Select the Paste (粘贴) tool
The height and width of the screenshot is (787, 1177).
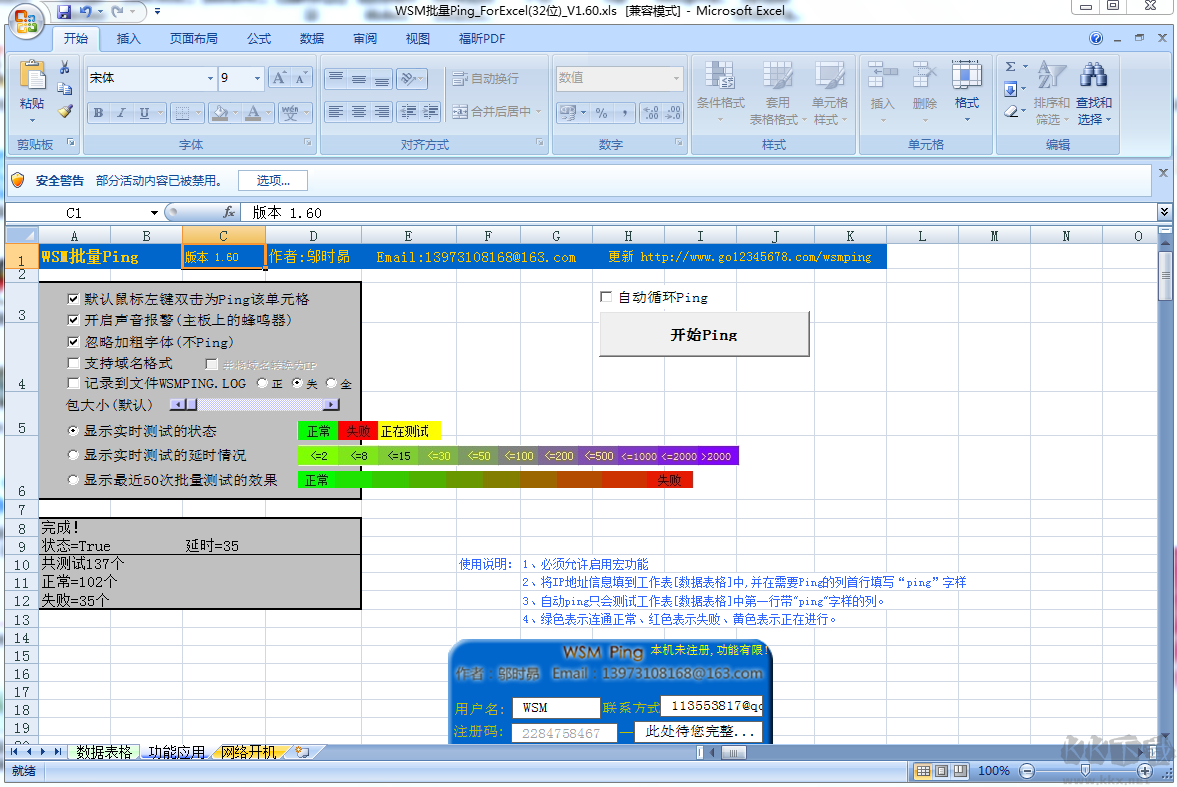coord(33,85)
